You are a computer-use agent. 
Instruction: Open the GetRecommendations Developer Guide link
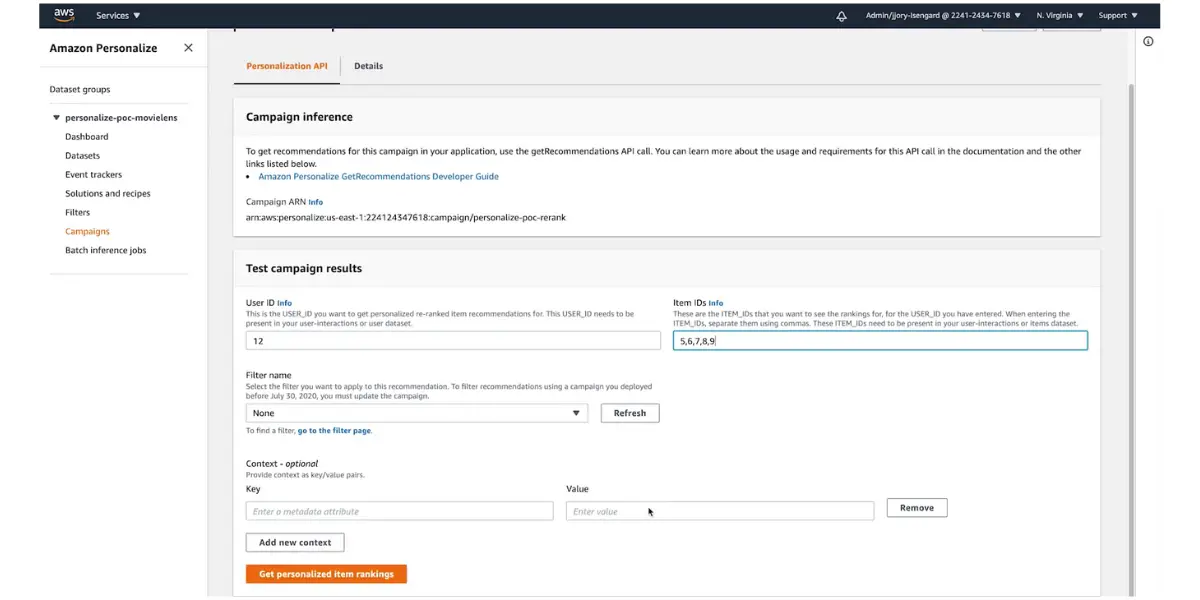click(378, 176)
